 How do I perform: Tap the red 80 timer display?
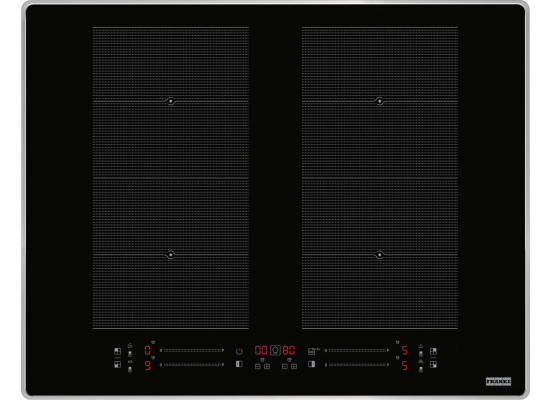[289, 350]
